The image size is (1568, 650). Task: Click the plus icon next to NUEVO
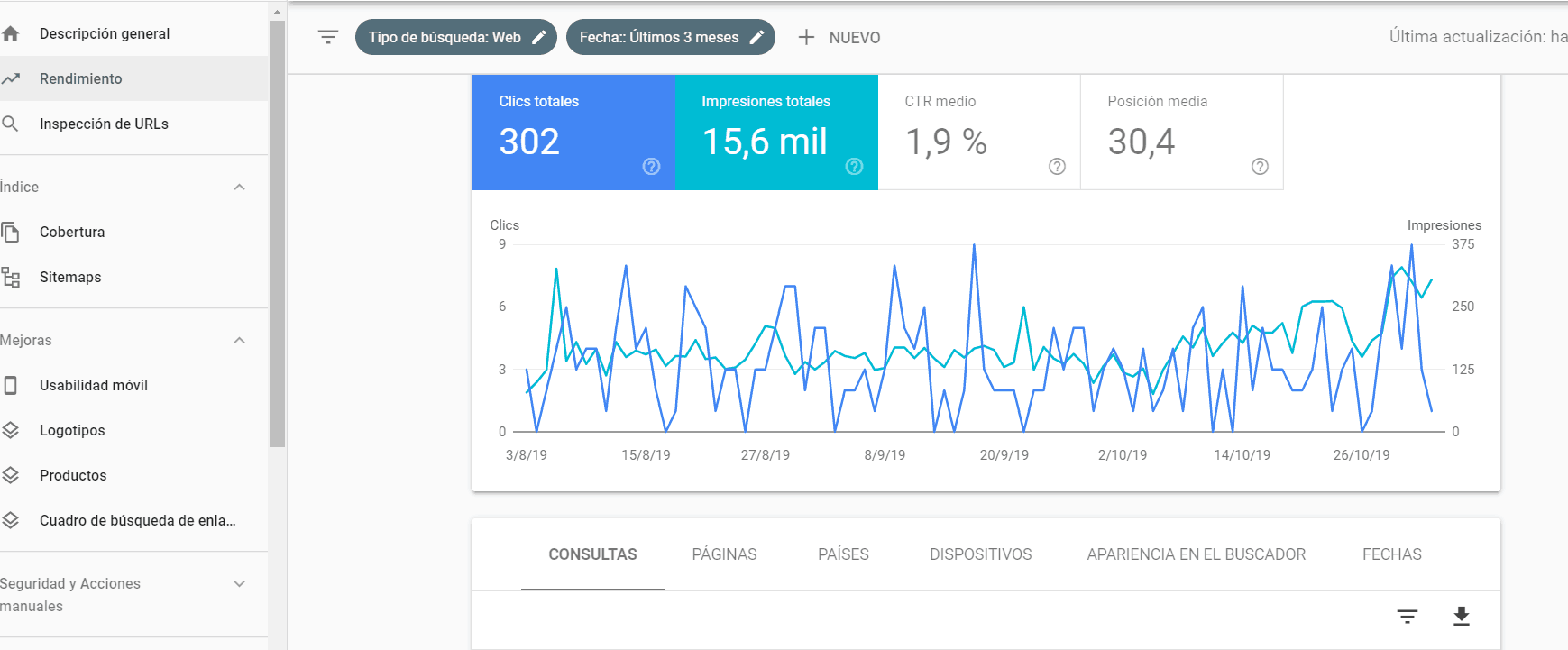[x=806, y=37]
